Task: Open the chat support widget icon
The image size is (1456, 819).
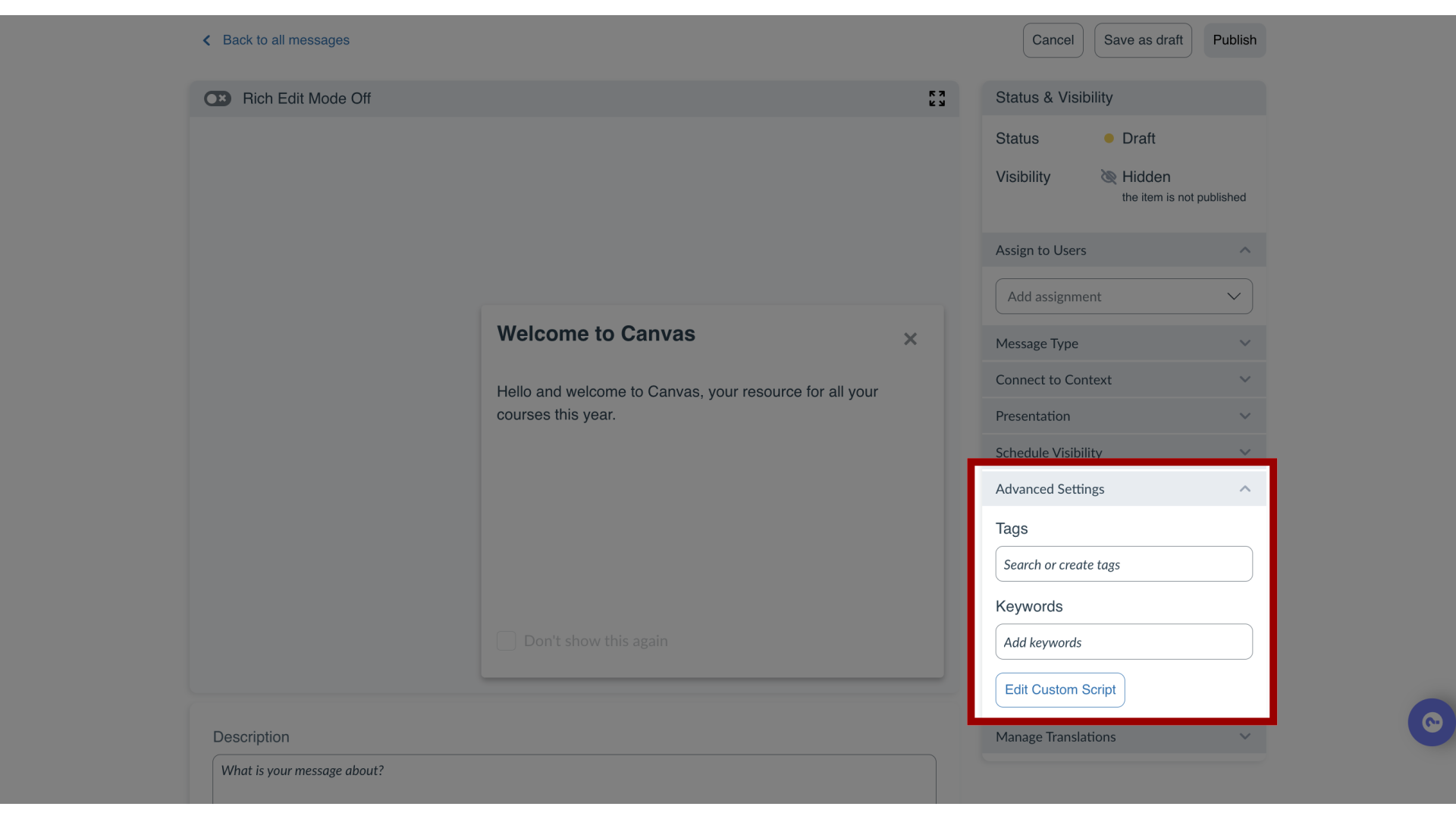Action: (x=1432, y=723)
